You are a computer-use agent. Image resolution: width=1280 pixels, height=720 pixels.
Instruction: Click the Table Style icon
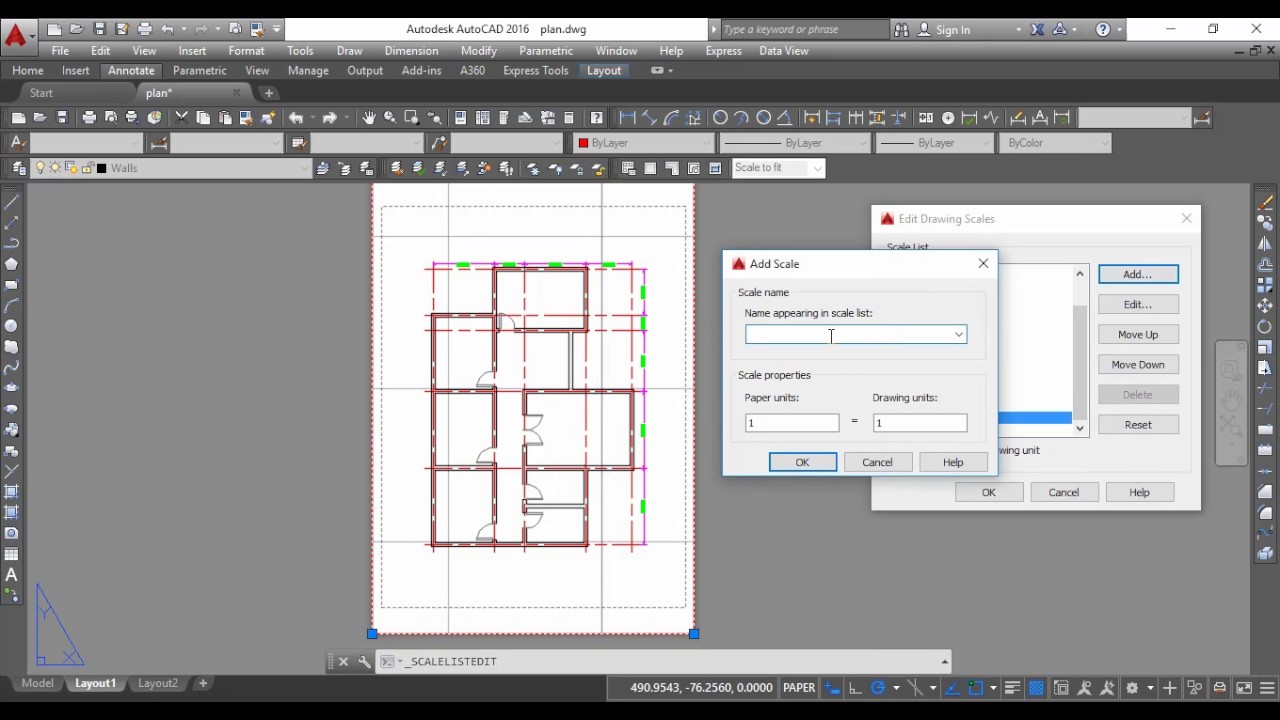coord(299,143)
